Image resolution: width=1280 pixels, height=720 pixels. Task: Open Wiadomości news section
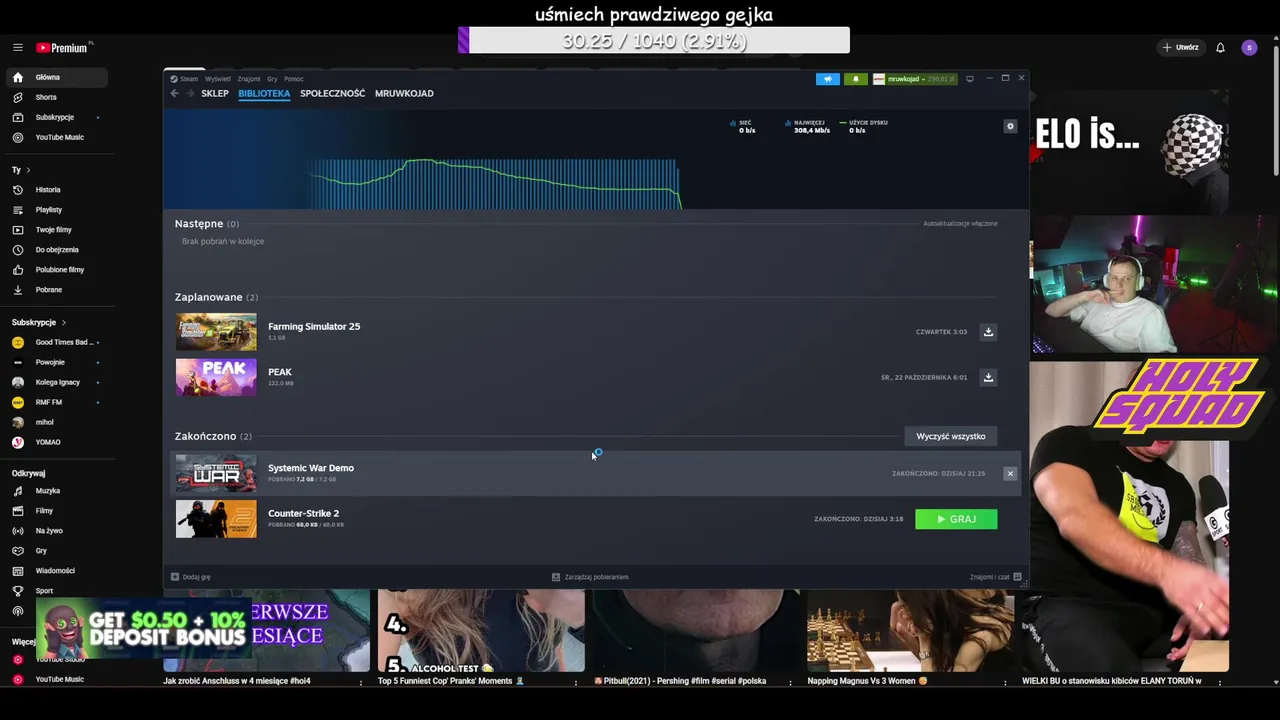coord(56,571)
